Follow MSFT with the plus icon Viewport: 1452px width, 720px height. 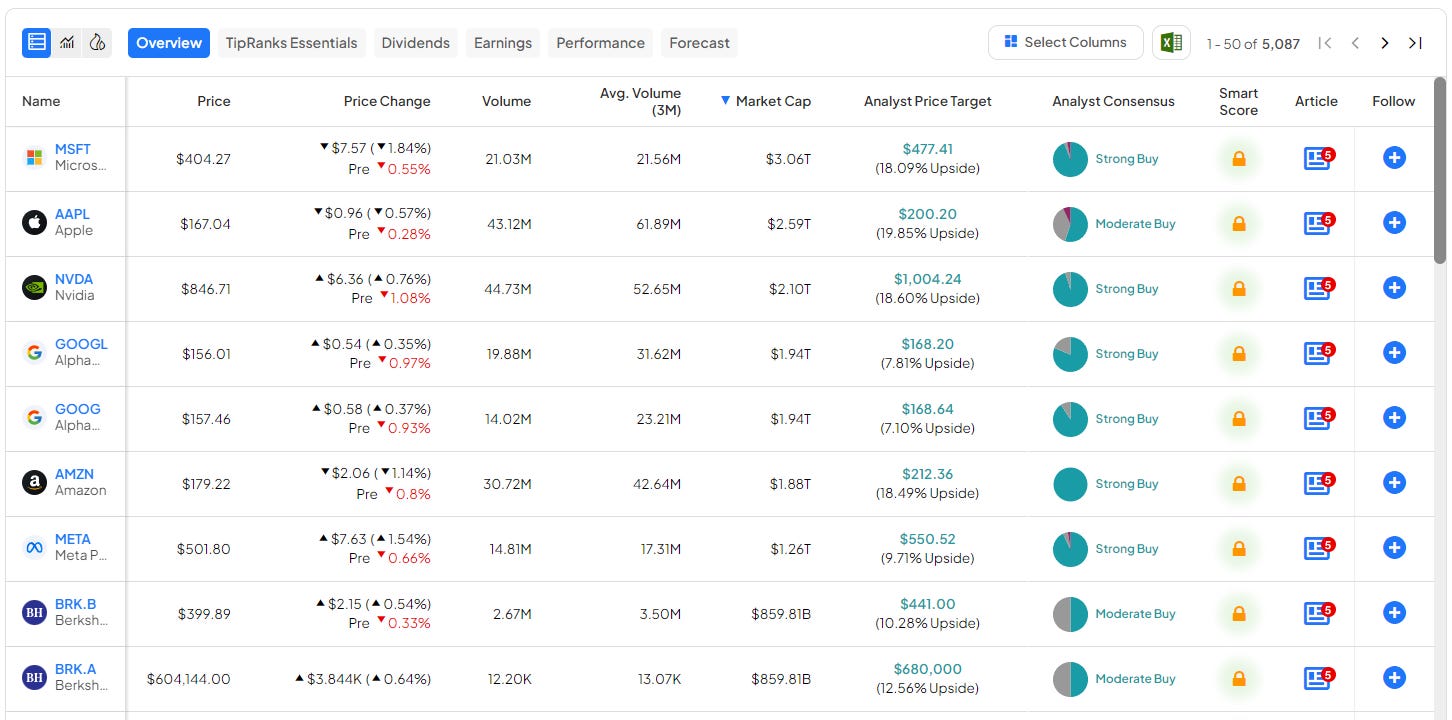[1394, 158]
